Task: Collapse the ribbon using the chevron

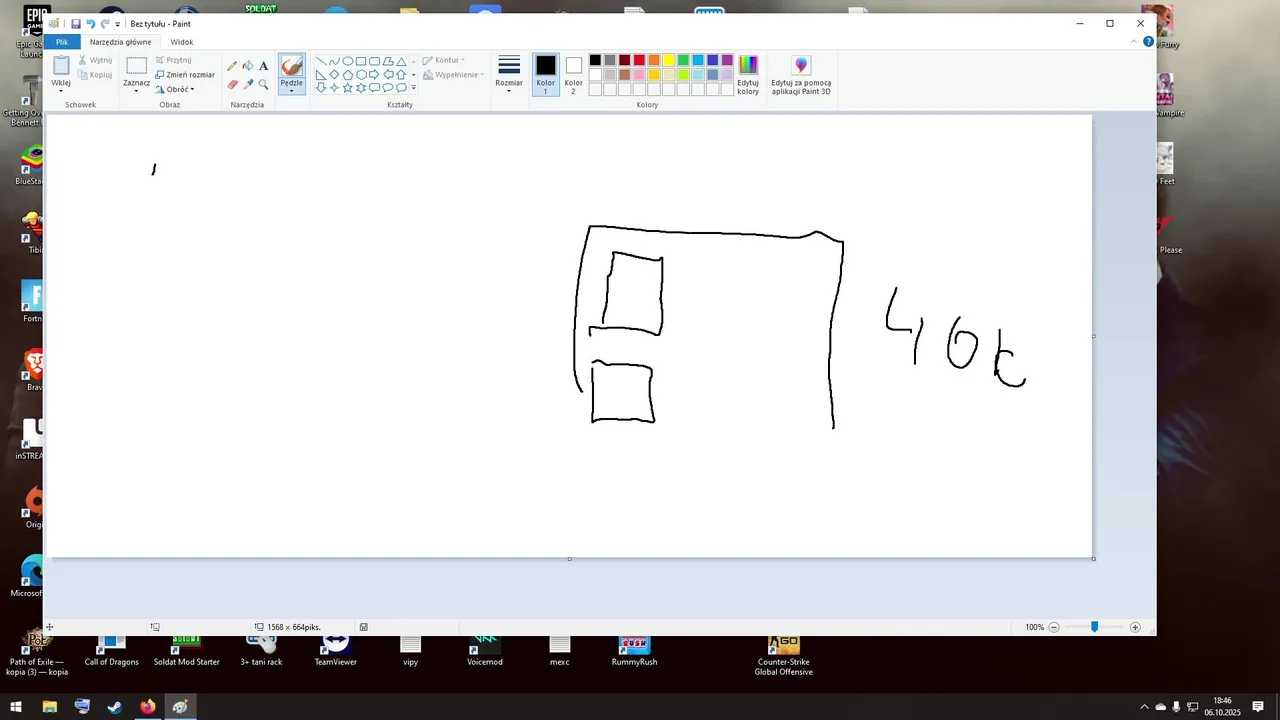Action: 1134,42
